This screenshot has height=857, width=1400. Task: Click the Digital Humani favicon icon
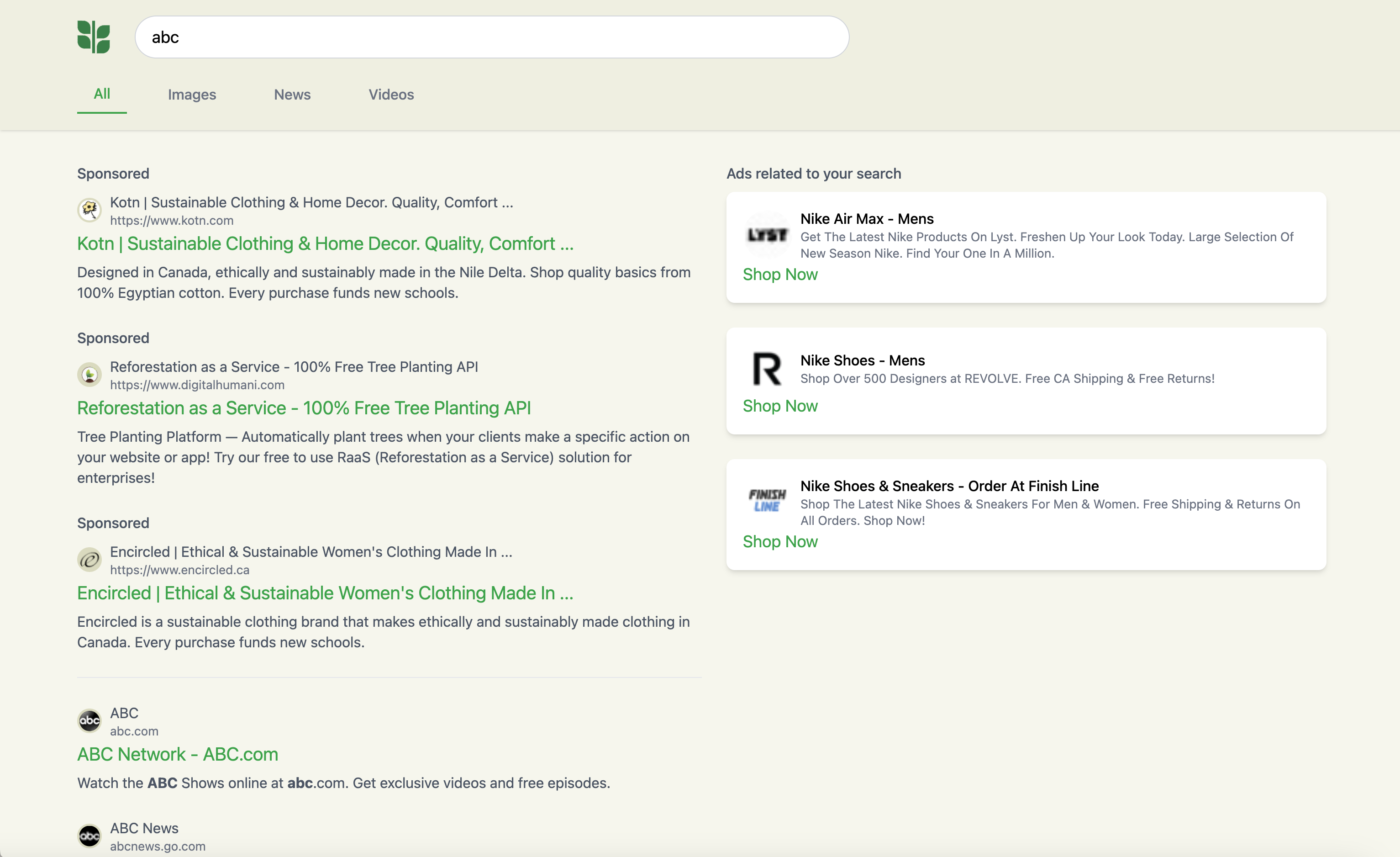(89, 375)
